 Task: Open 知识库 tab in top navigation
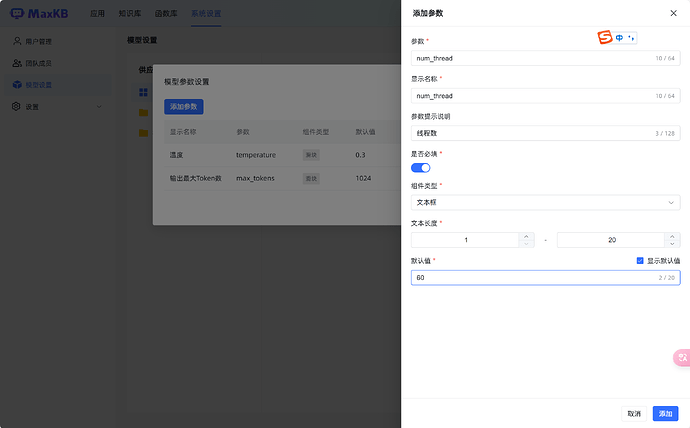click(x=129, y=14)
